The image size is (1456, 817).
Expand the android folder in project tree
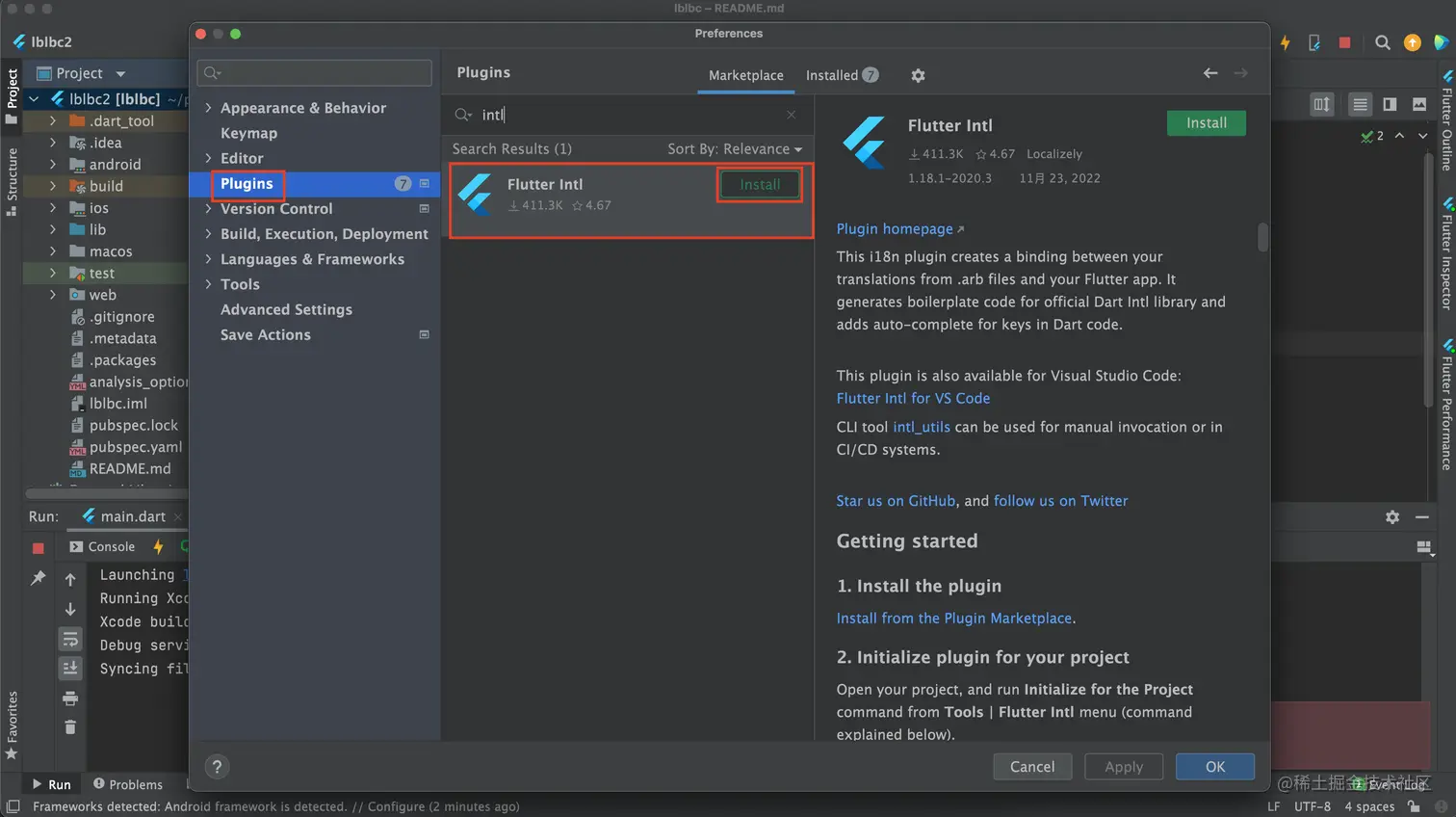[x=53, y=165]
